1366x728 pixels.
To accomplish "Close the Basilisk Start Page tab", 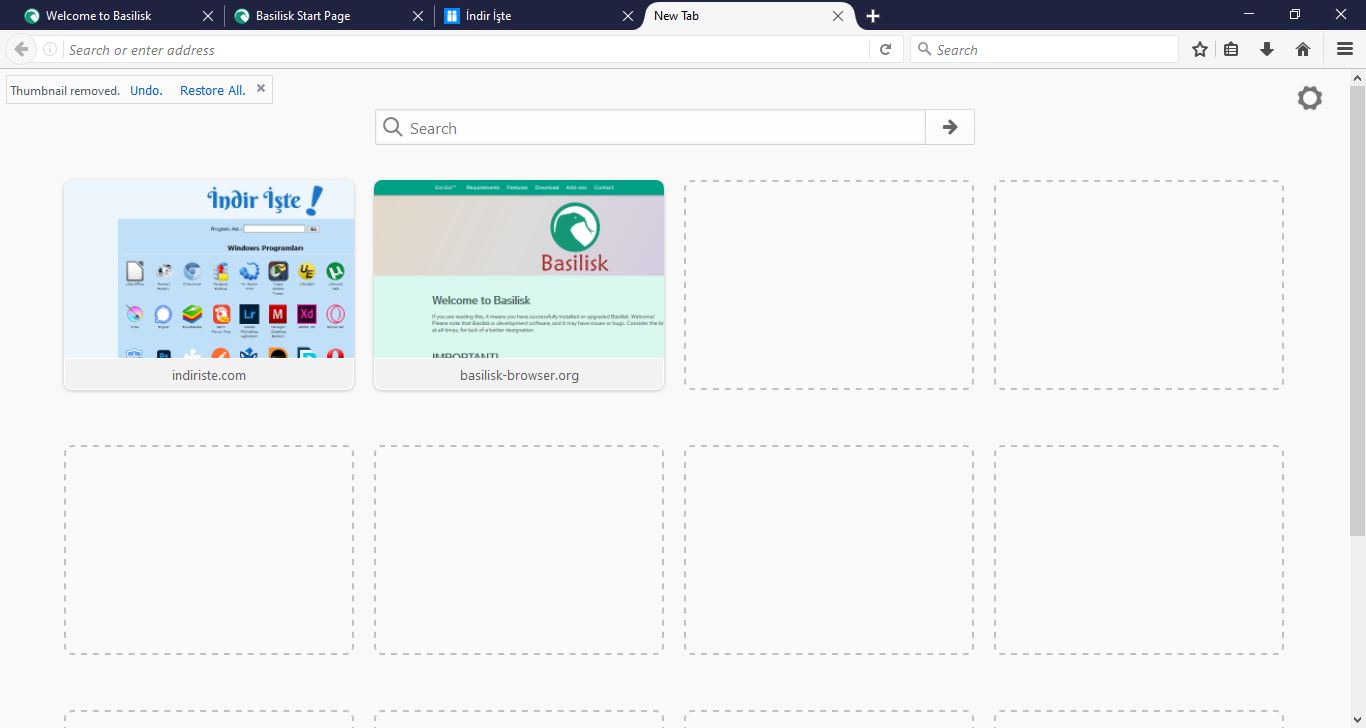I will 418,16.
